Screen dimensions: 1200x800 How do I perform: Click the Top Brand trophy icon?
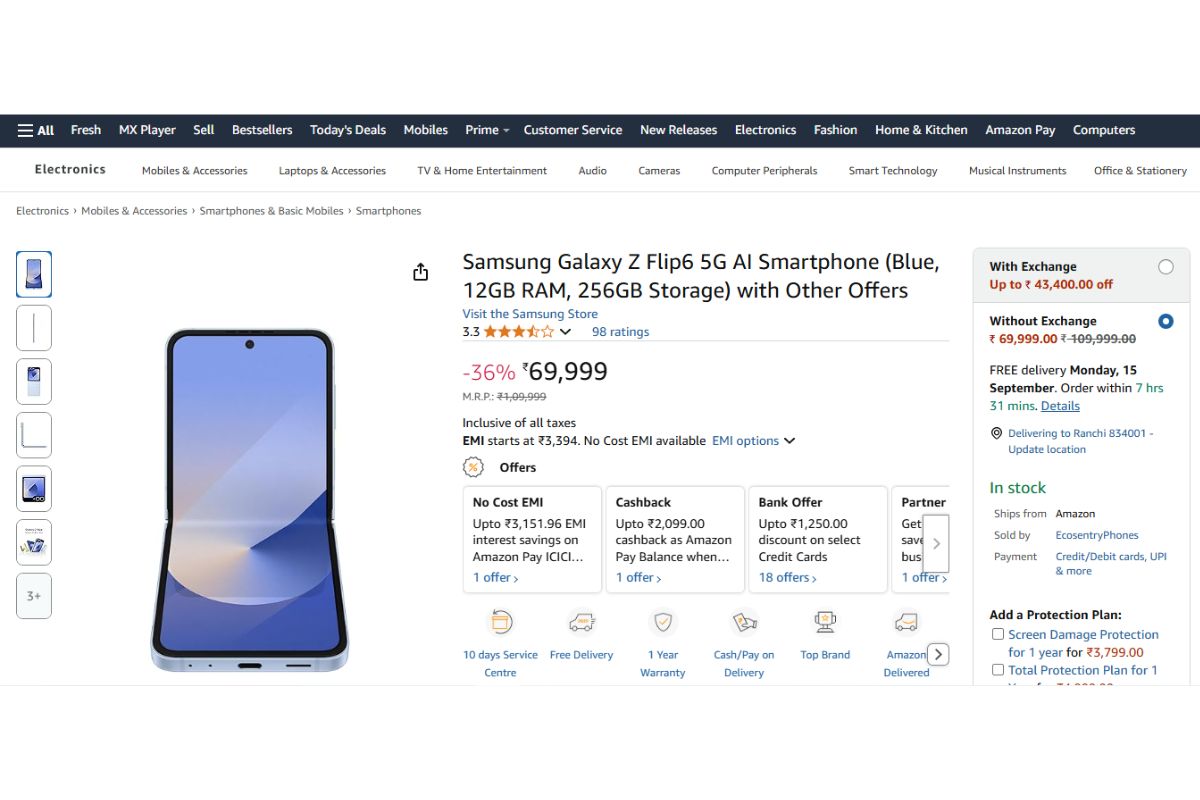pos(824,622)
